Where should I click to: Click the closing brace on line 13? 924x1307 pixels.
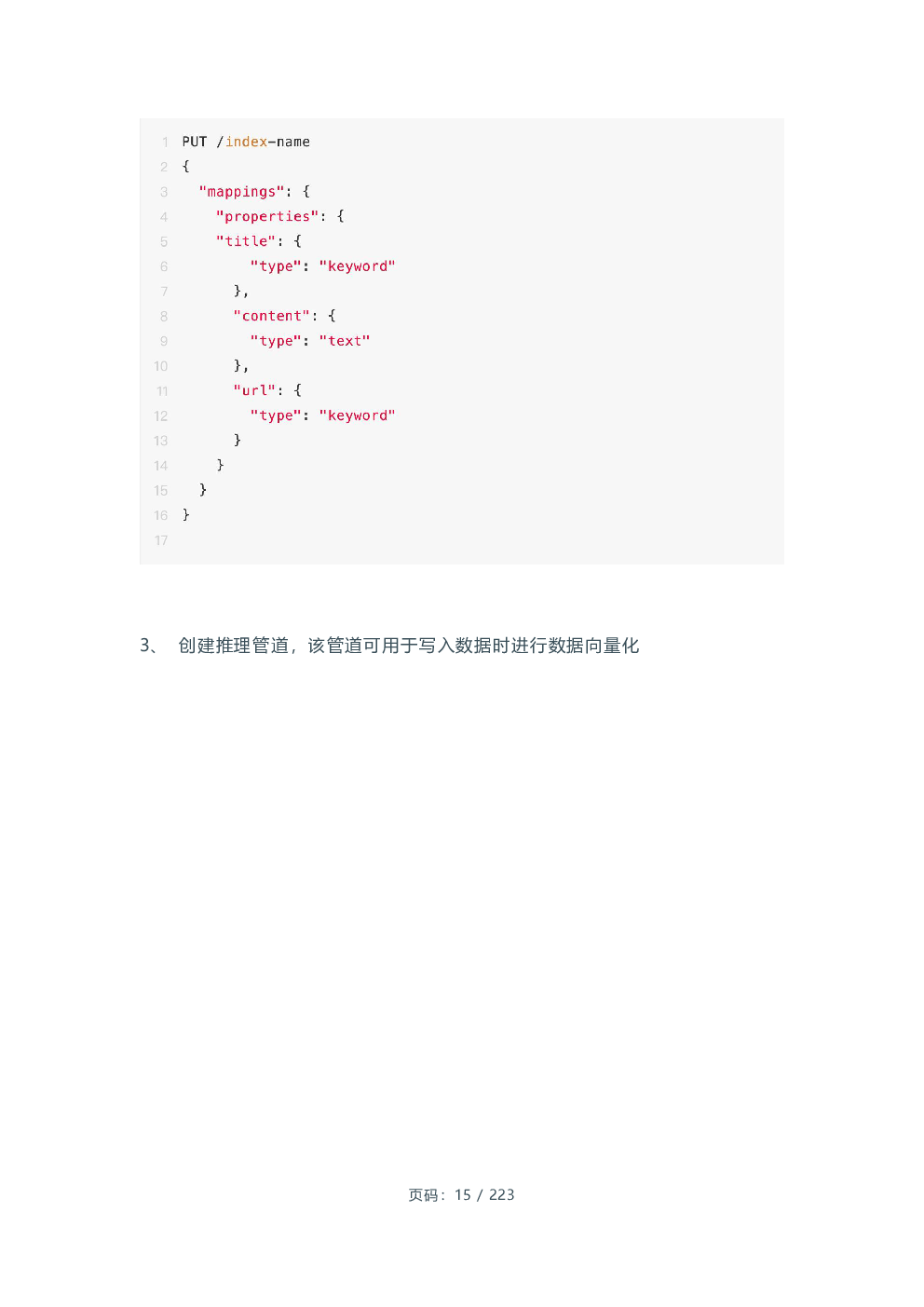(238, 440)
